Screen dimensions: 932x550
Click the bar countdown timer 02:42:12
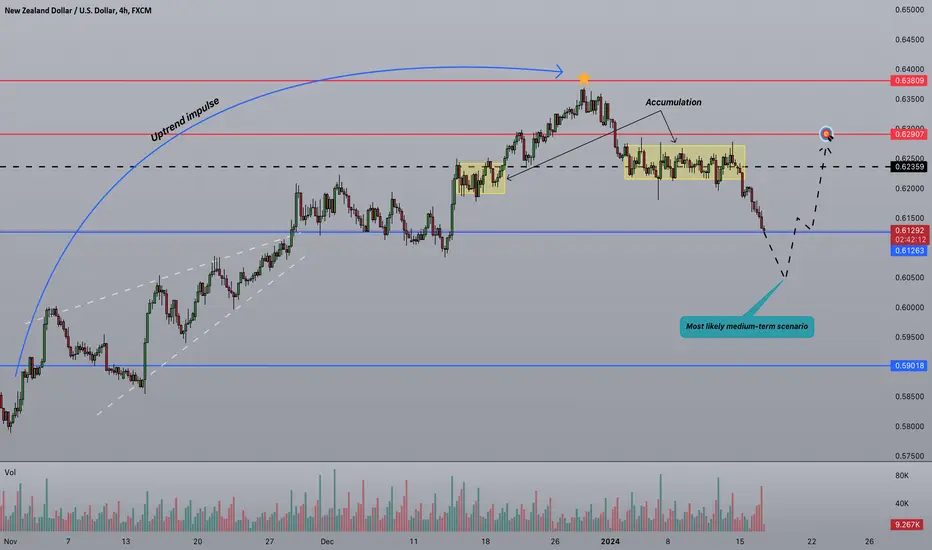tap(909, 240)
